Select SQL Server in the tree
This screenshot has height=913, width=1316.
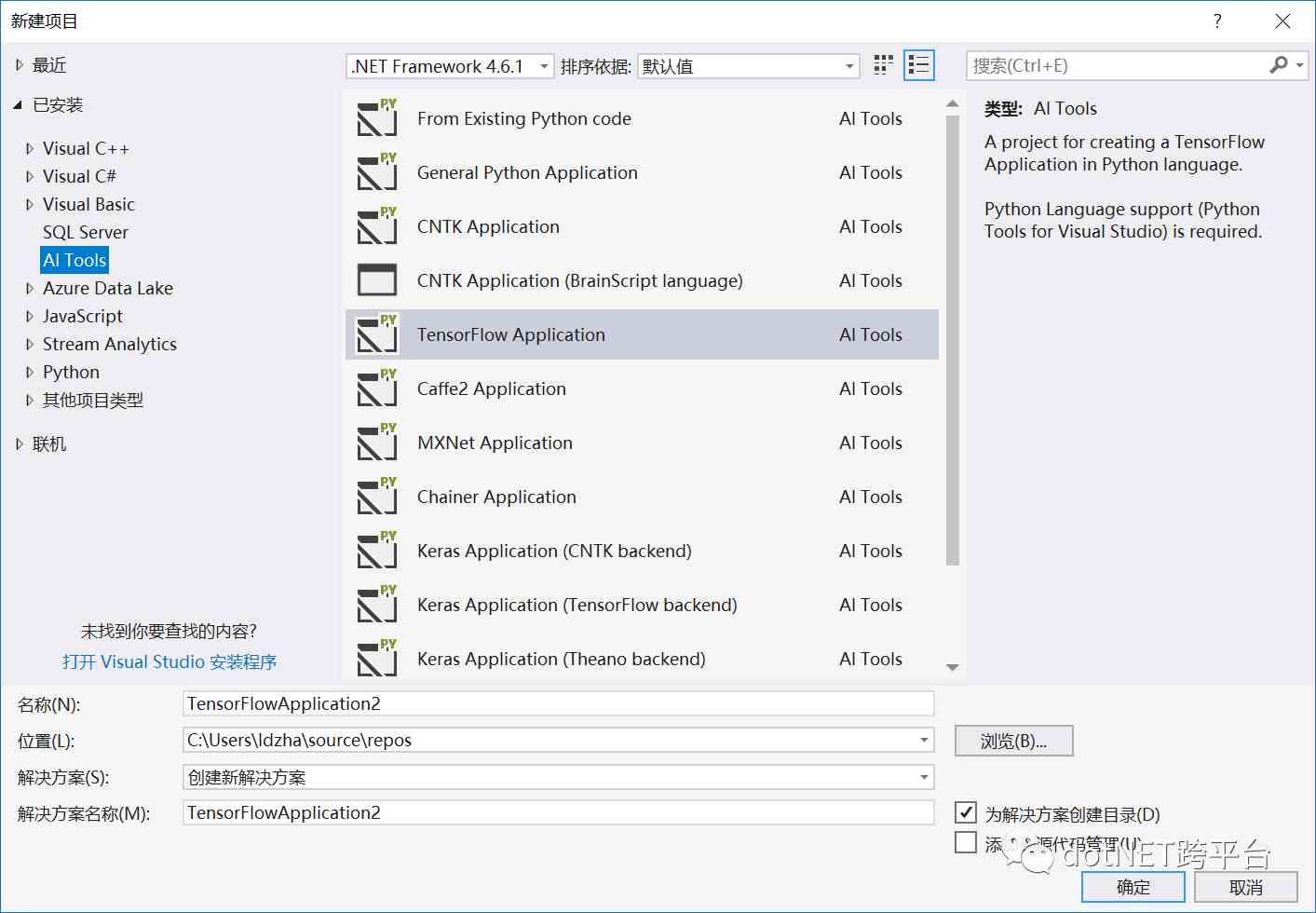click(86, 232)
